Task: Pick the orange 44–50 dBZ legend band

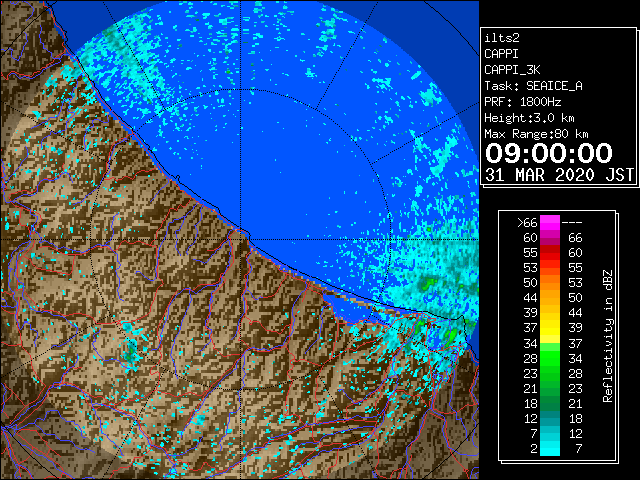Action: (550, 298)
